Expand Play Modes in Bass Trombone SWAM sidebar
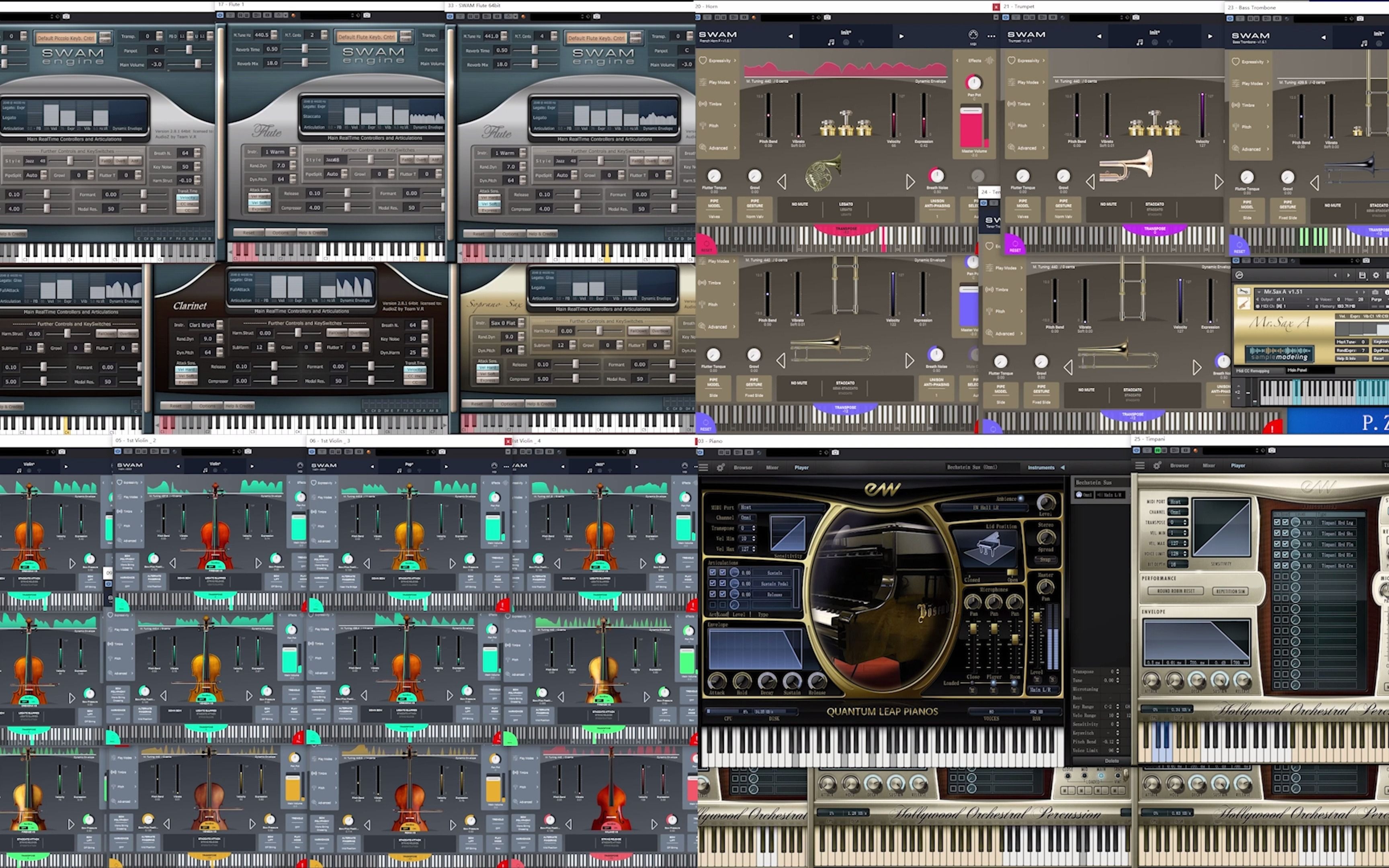1389x868 pixels. click(x=1251, y=83)
